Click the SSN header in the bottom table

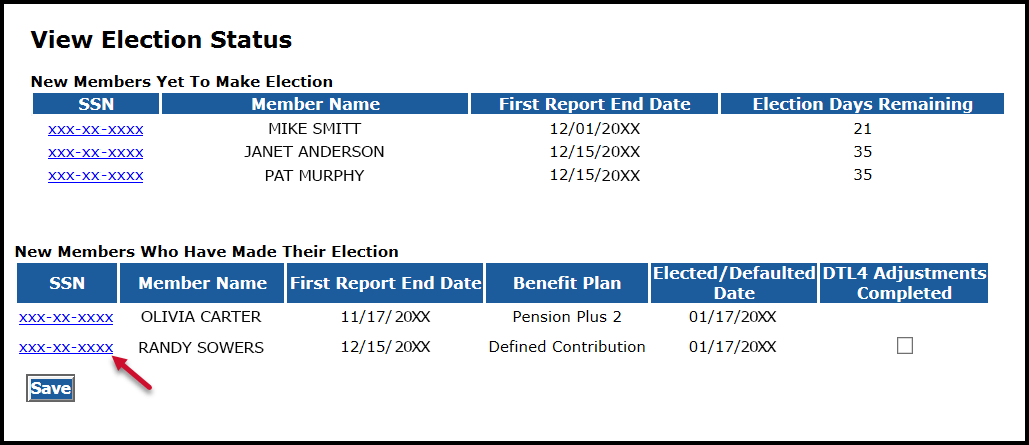point(67,283)
